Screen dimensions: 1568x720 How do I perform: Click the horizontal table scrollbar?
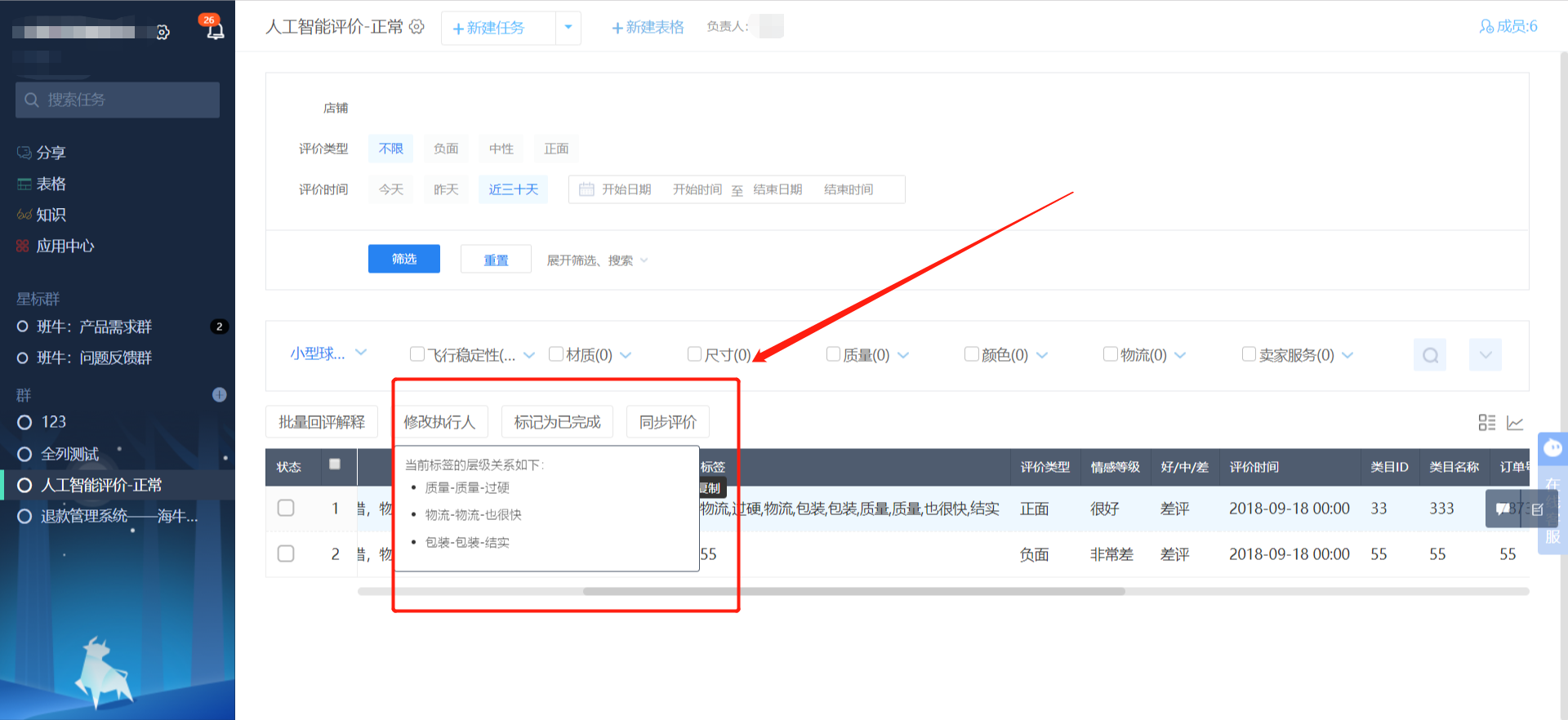[x=853, y=591]
